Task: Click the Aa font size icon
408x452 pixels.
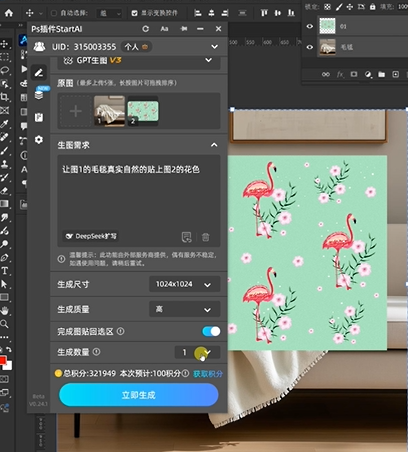Action: point(164,29)
